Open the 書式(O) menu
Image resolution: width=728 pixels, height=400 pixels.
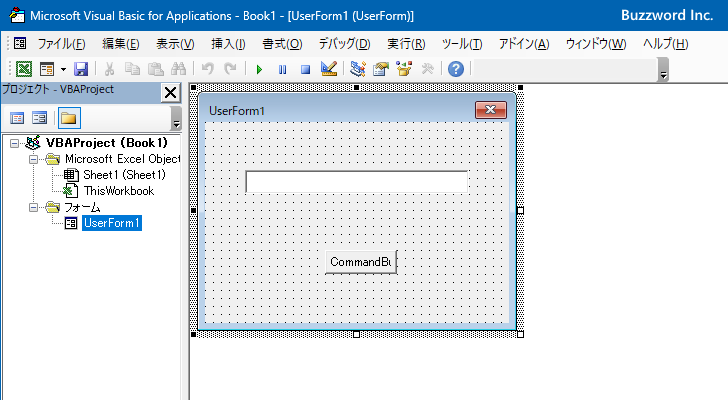pyautogui.click(x=282, y=44)
